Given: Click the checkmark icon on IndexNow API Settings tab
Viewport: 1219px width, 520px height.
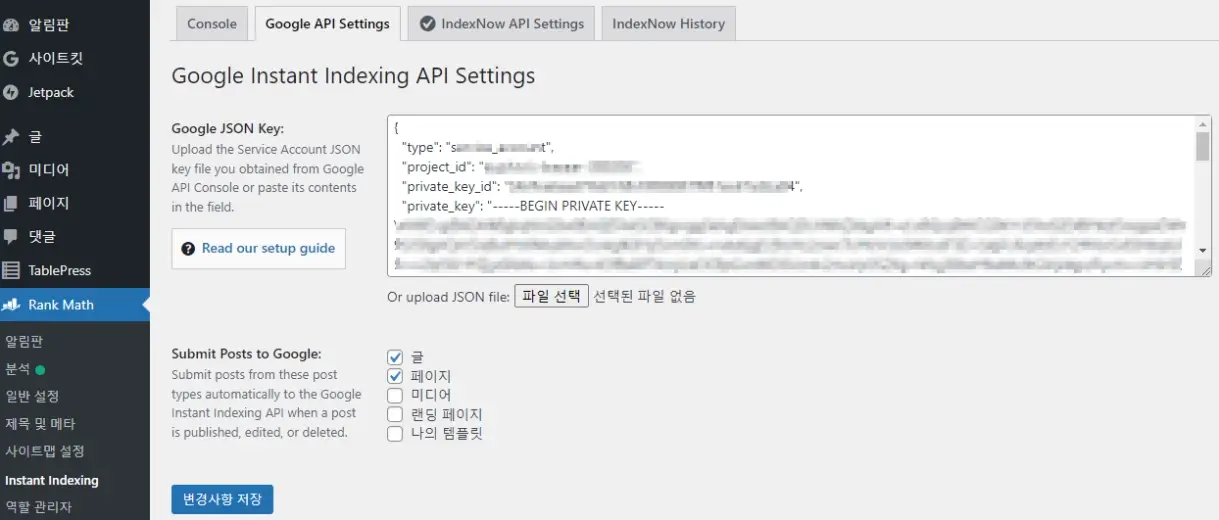Looking at the screenshot, I should [x=427, y=24].
